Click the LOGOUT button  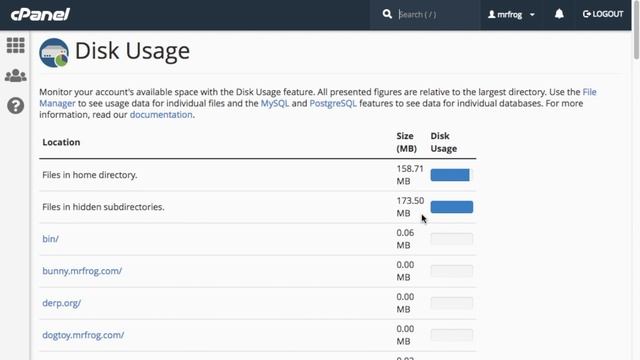click(x=603, y=14)
